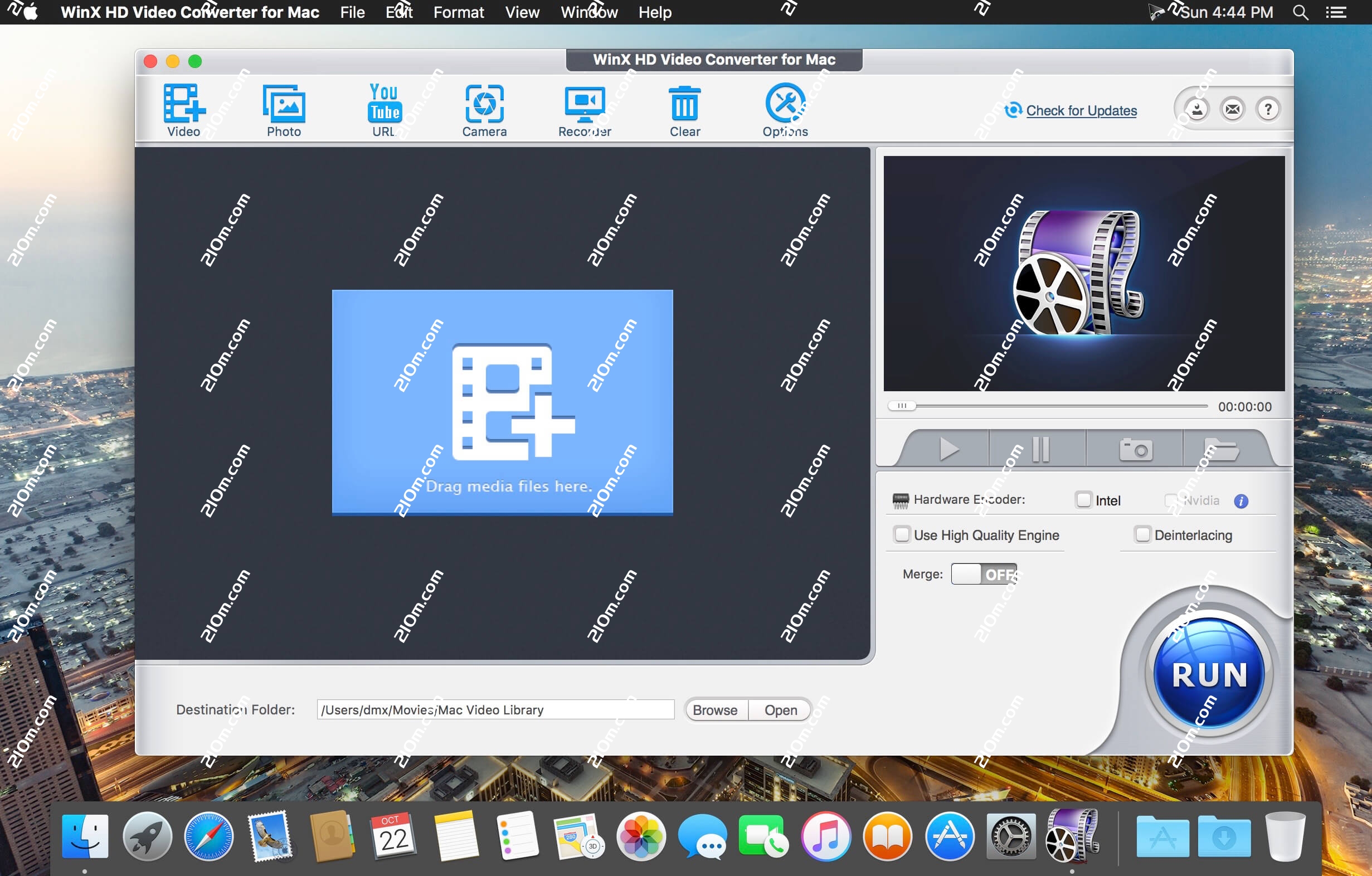The height and width of the screenshot is (876, 1372).
Task: Open Messages from the dock
Action: click(703, 836)
